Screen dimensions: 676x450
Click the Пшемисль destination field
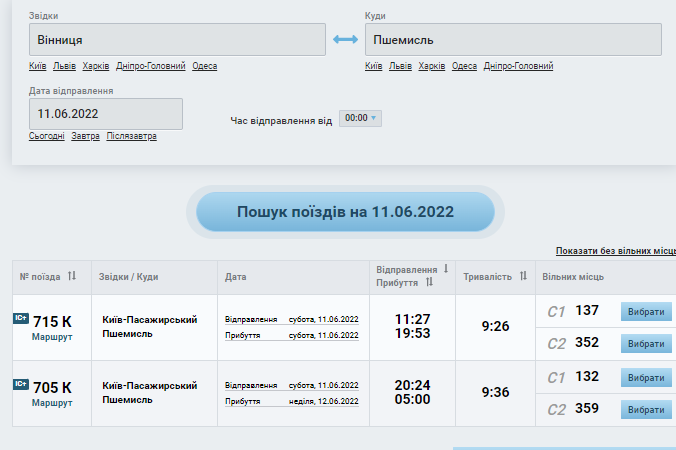click(513, 40)
